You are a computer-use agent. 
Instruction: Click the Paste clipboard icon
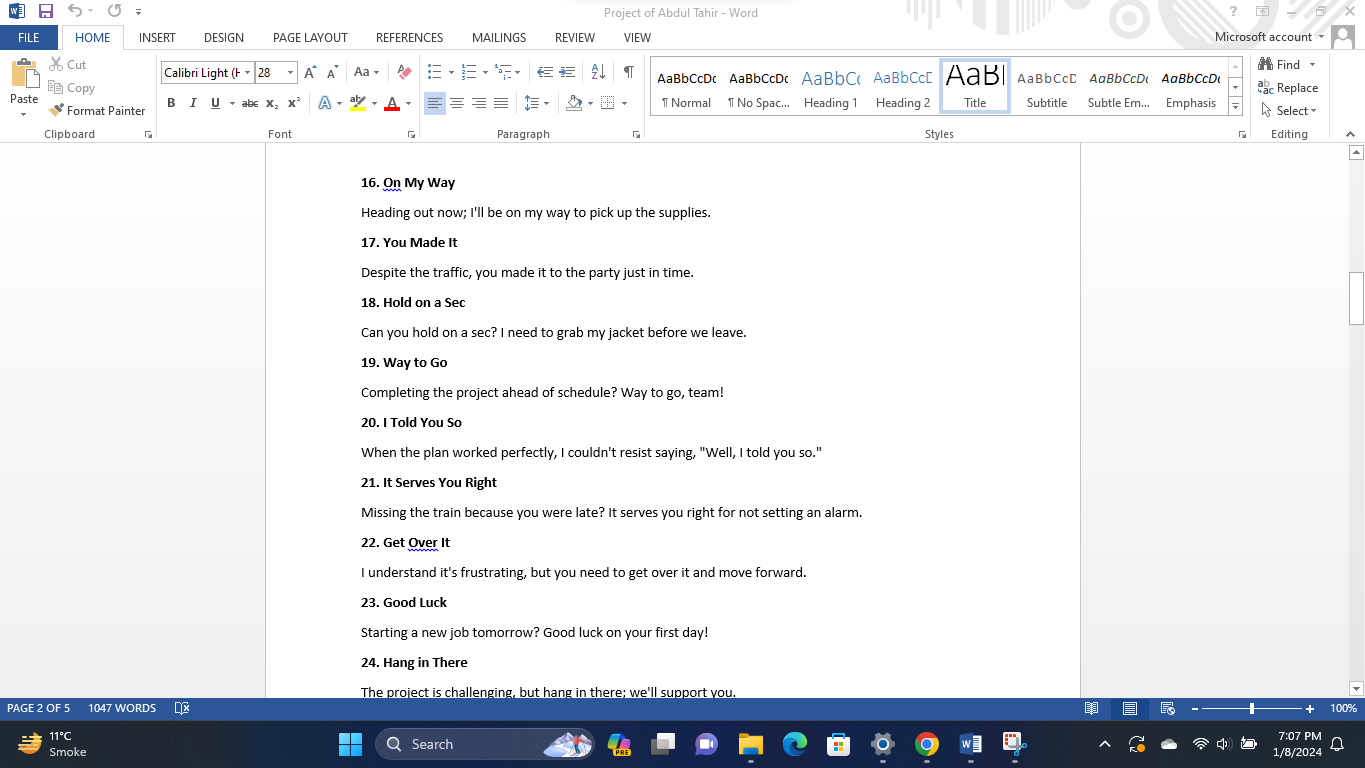tap(24, 75)
